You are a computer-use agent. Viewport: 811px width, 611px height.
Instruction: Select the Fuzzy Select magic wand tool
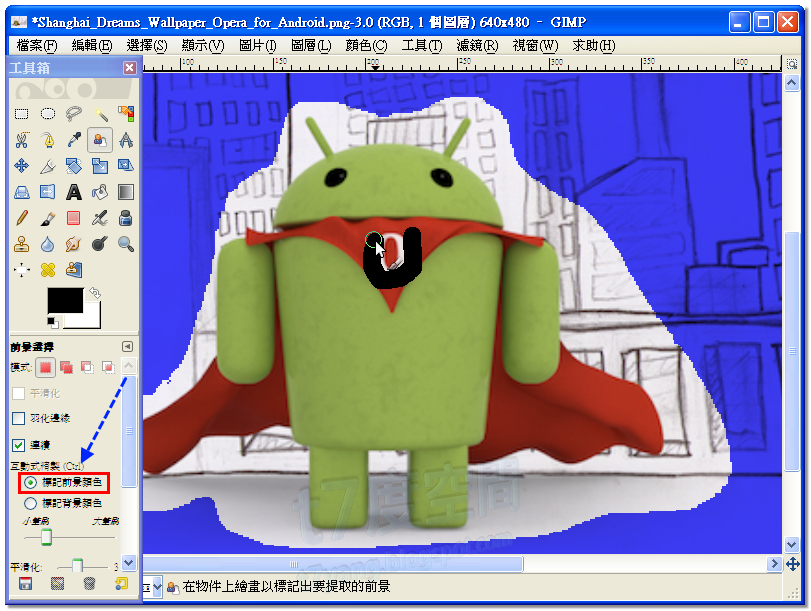[100, 114]
